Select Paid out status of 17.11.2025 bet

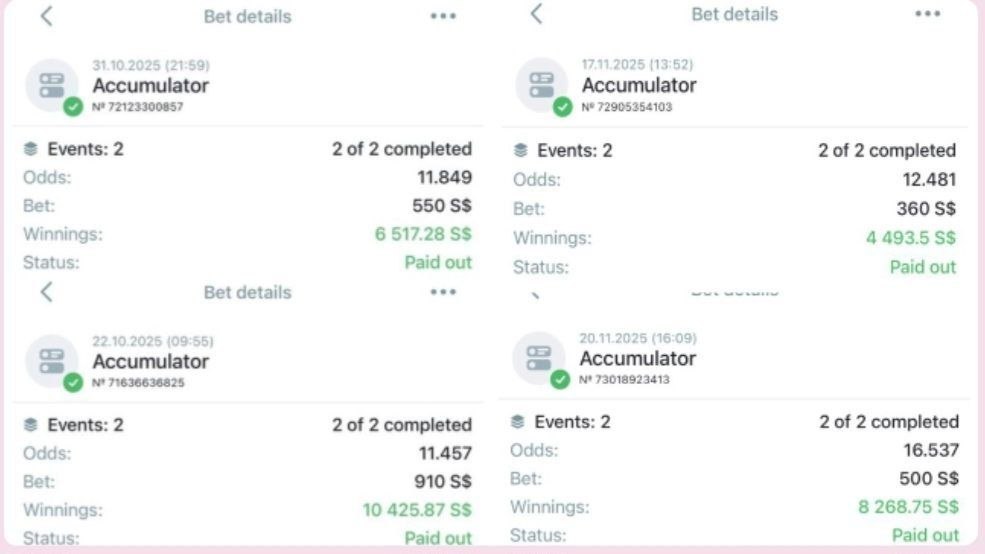(x=923, y=267)
